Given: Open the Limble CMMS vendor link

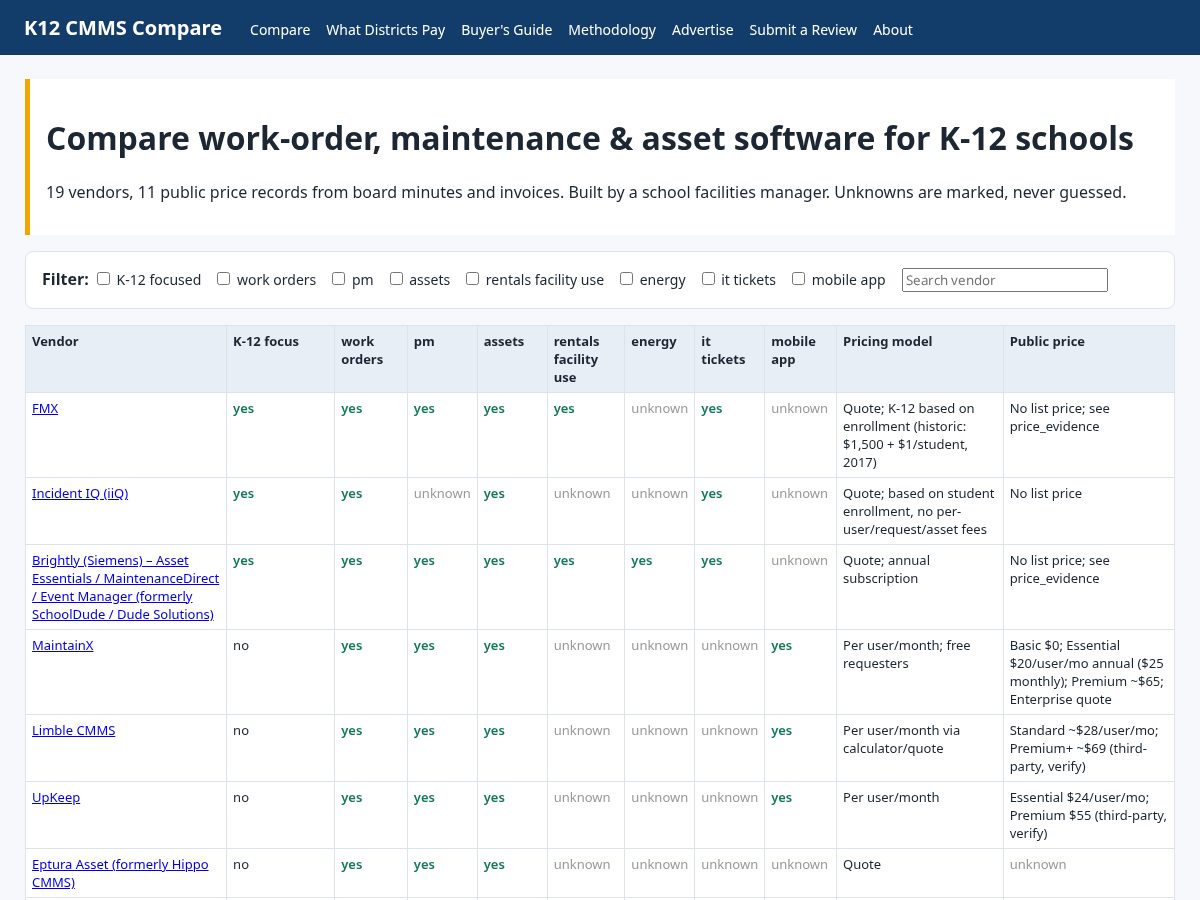Looking at the screenshot, I should point(73,730).
